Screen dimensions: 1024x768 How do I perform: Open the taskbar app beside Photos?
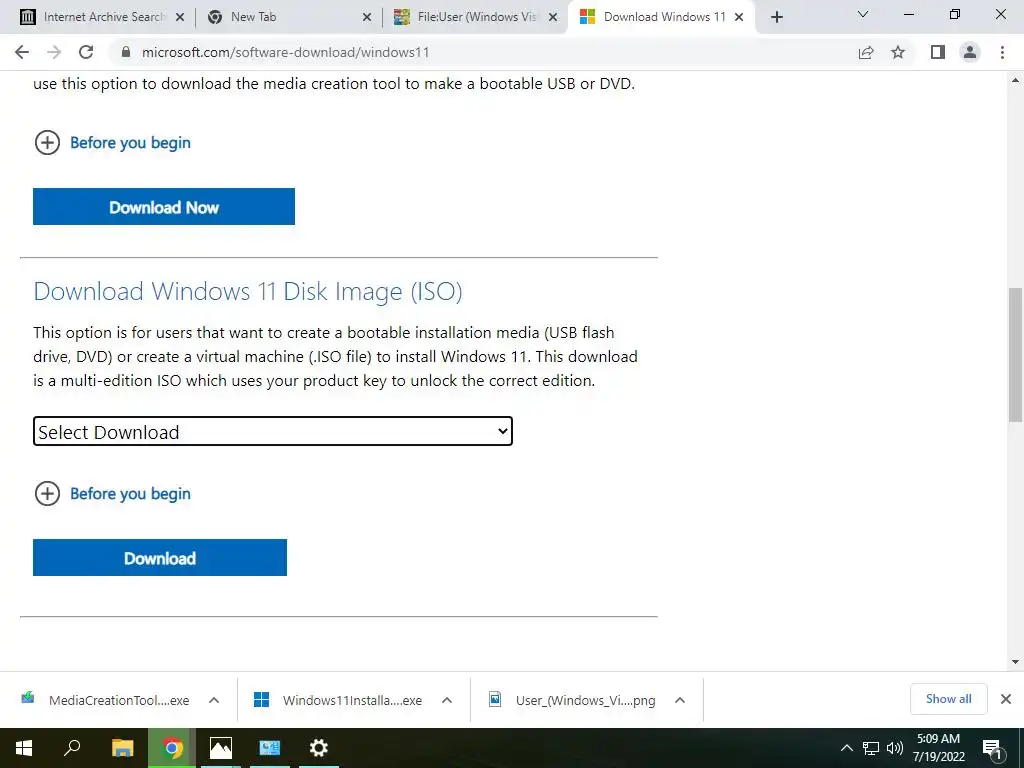point(270,748)
